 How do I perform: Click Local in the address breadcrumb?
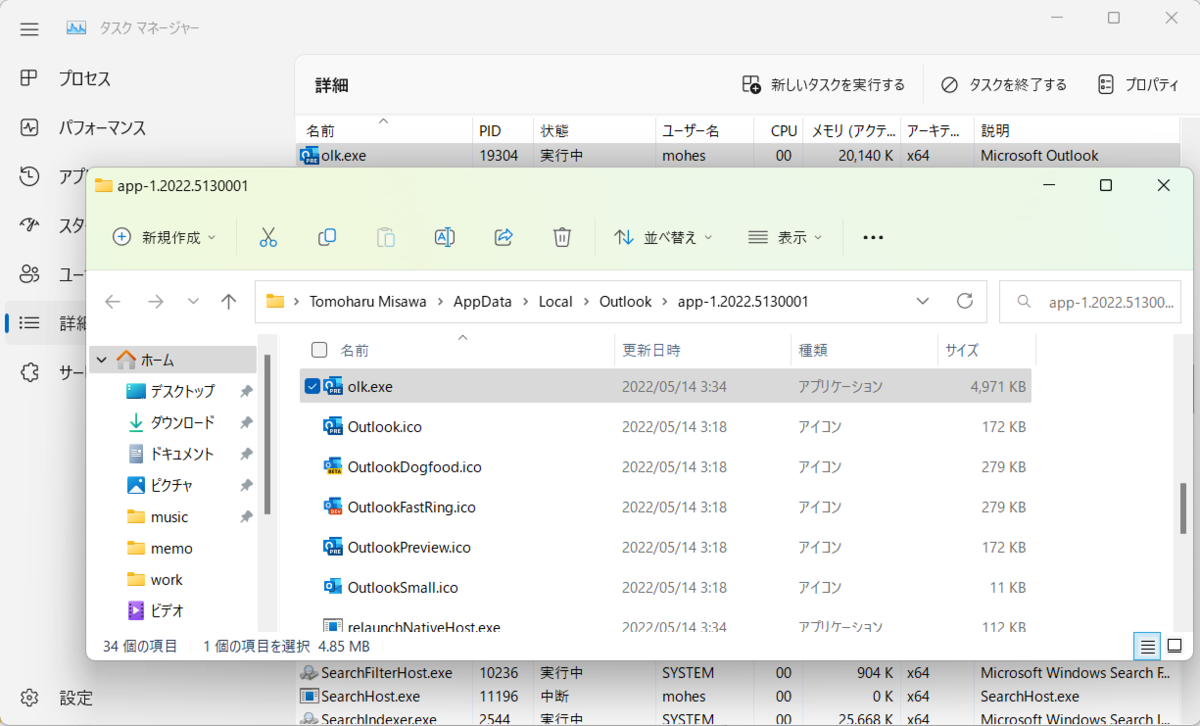[556, 301]
